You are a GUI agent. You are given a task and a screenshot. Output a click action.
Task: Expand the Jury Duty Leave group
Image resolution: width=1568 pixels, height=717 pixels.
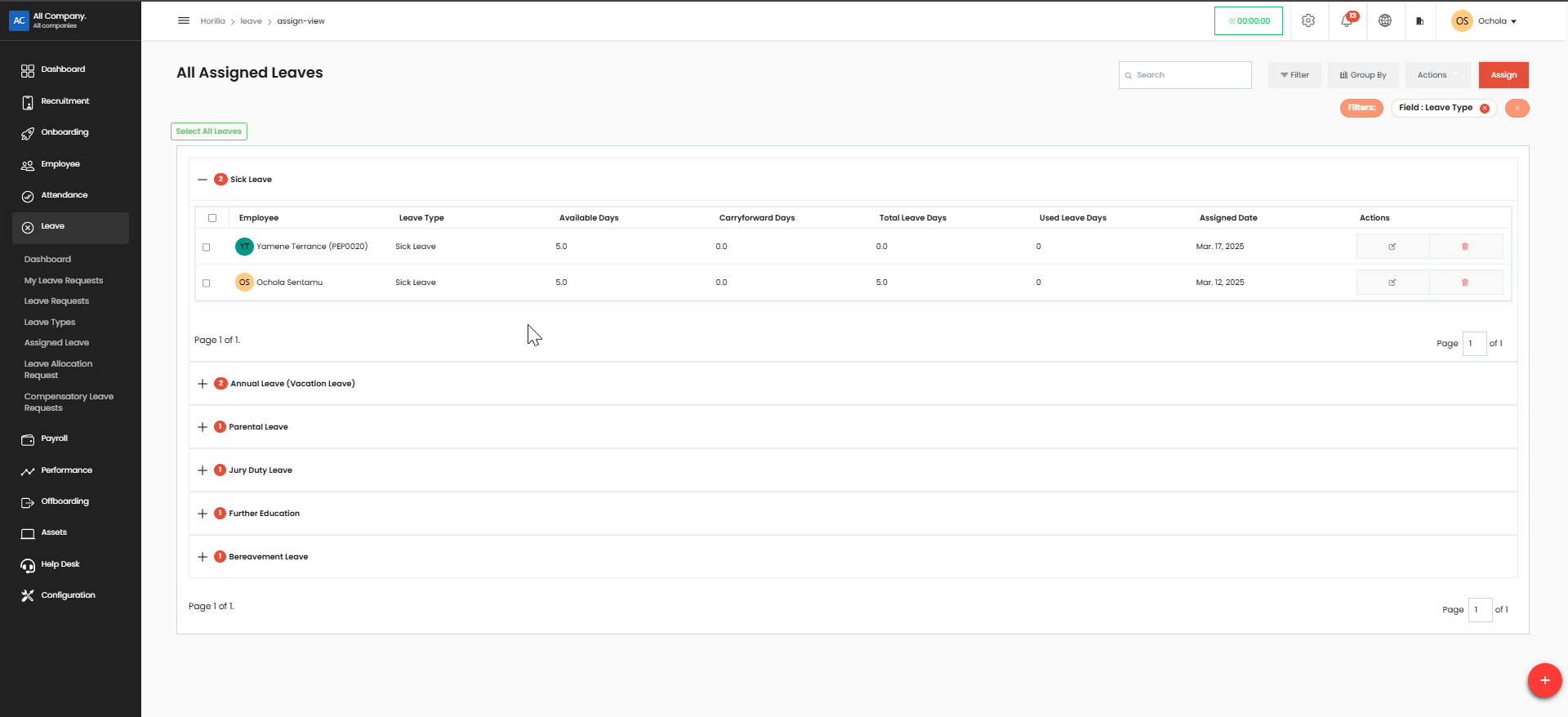point(203,470)
